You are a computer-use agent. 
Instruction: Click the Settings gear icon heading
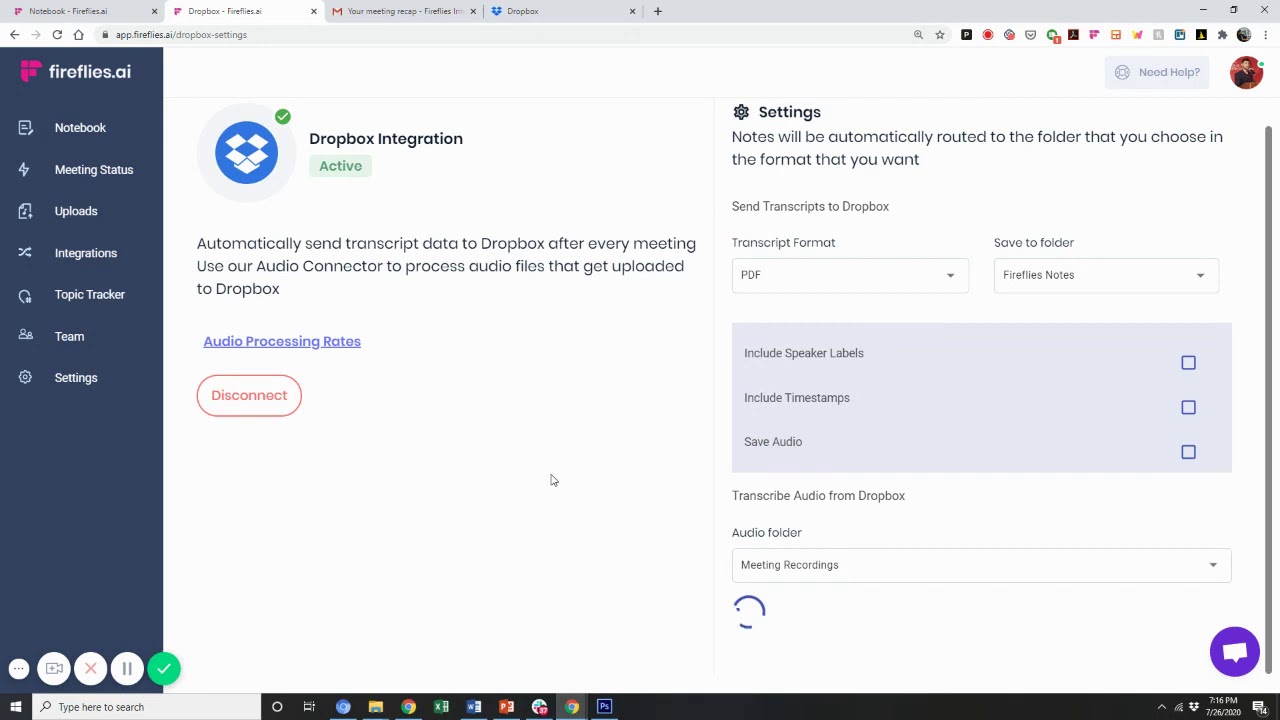click(741, 112)
